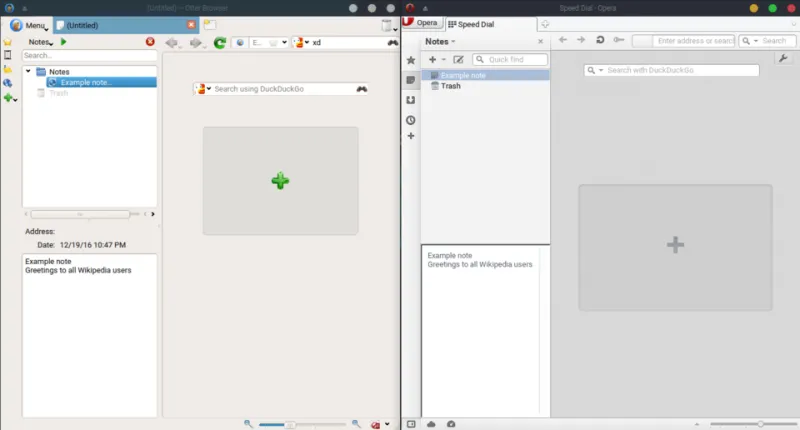Add a new note in Opera Notes
800x430 pixels.
pyautogui.click(x=432, y=60)
